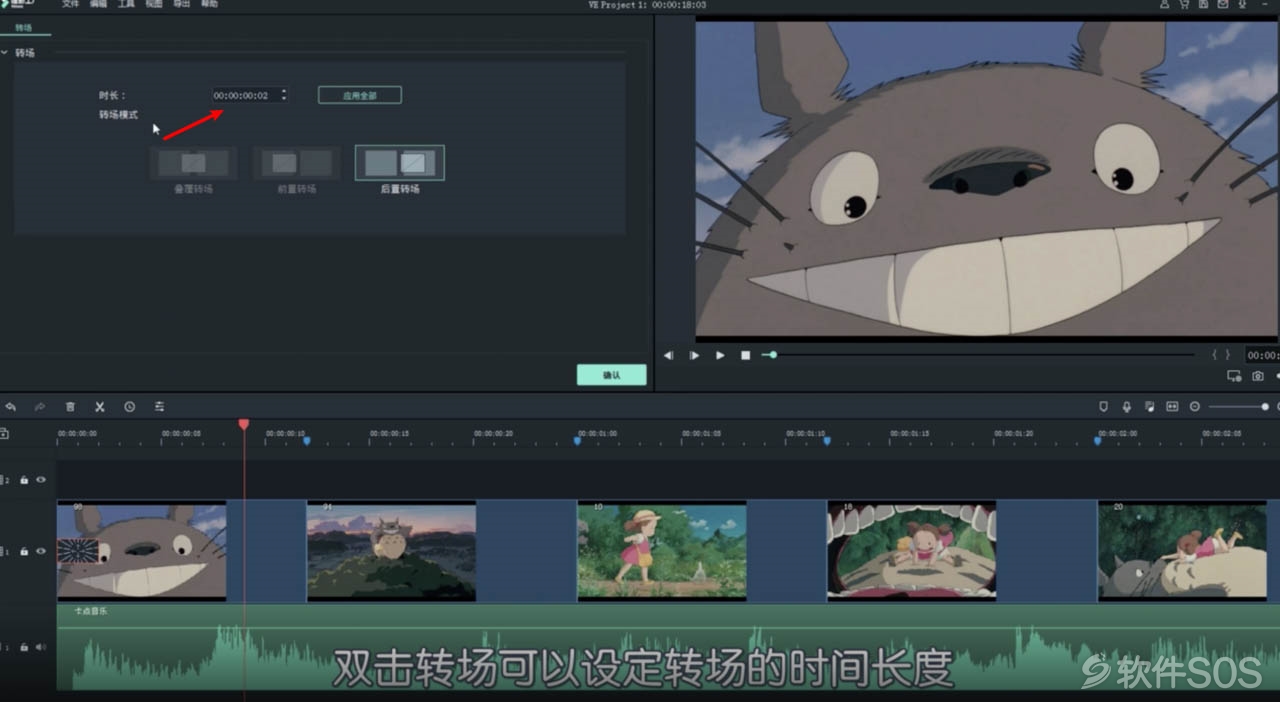1280x702 pixels.
Task: Open preview display settings monitor icon
Action: (1234, 376)
